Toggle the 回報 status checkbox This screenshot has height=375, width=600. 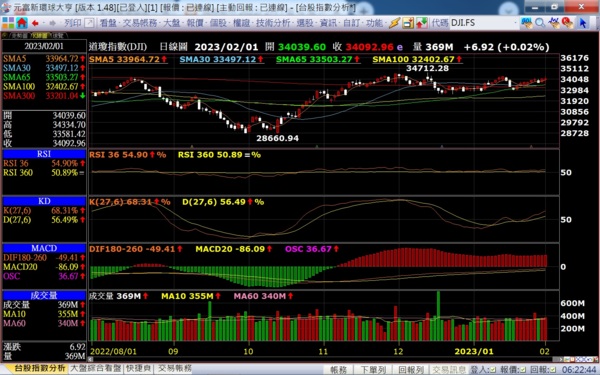click(x=553, y=370)
